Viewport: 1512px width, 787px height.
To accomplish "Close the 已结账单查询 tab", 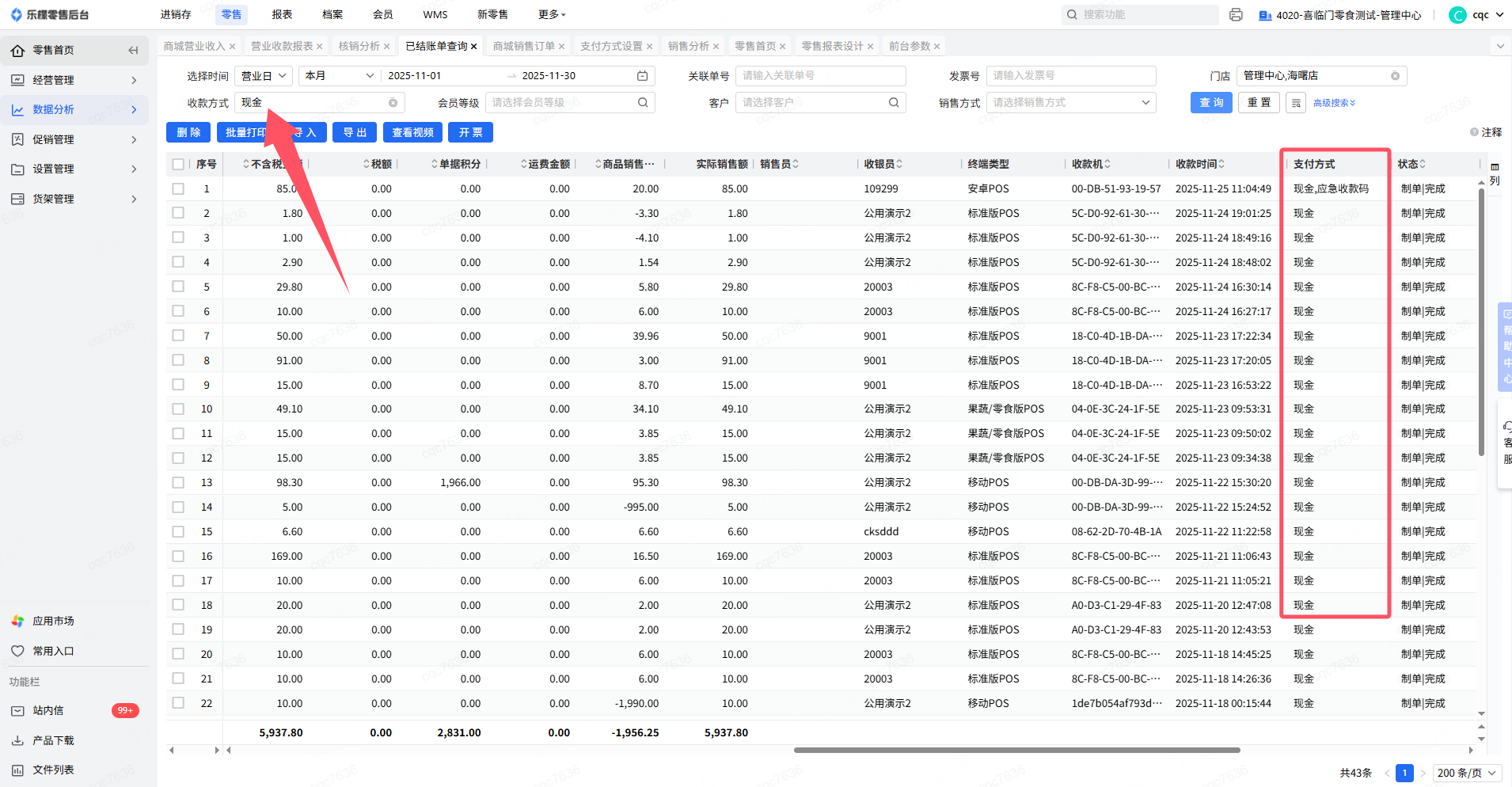I will (473, 47).
